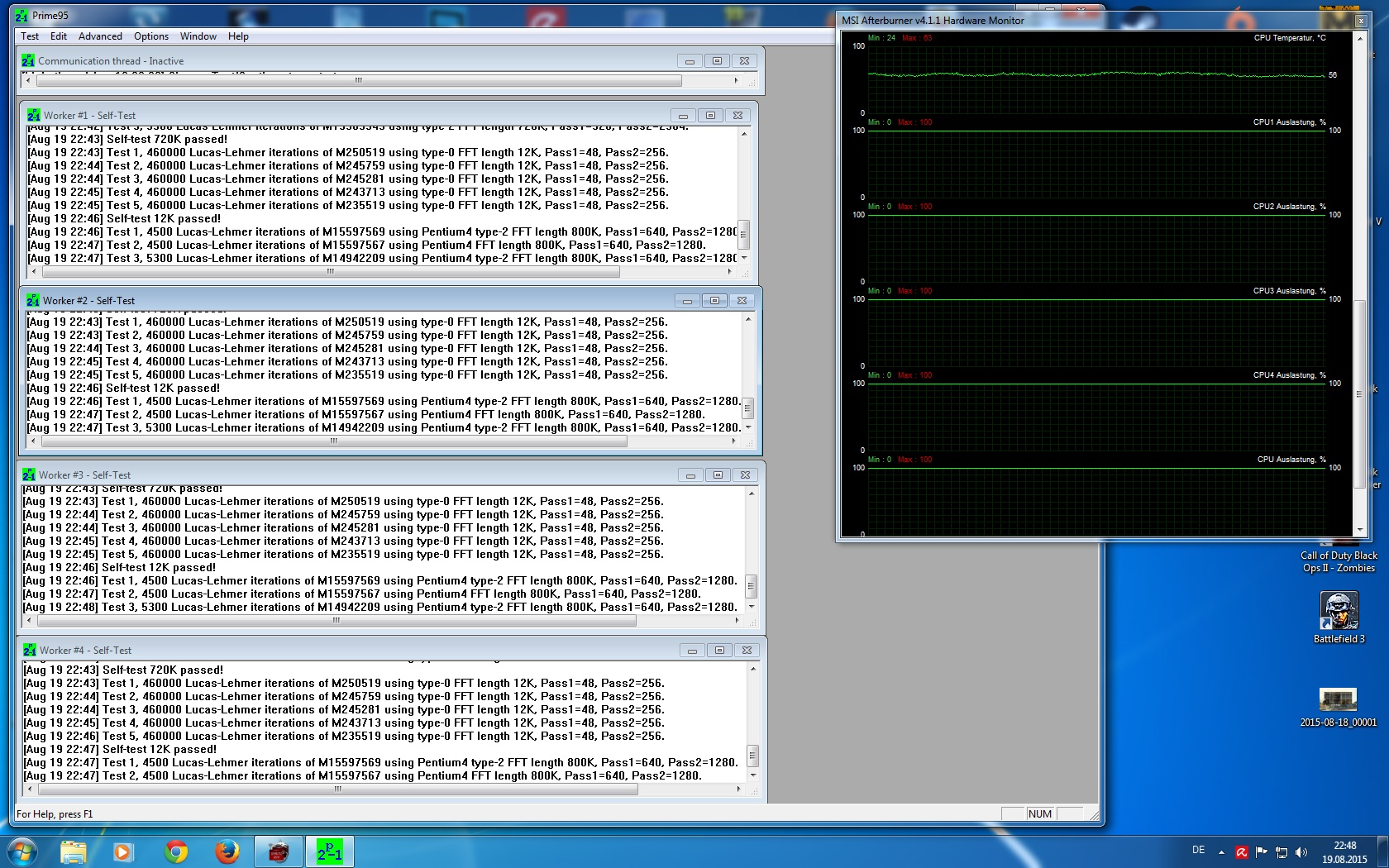Click the DE language indicator
Viewport: 1389px width, 868px height.
coord(1199,850)
